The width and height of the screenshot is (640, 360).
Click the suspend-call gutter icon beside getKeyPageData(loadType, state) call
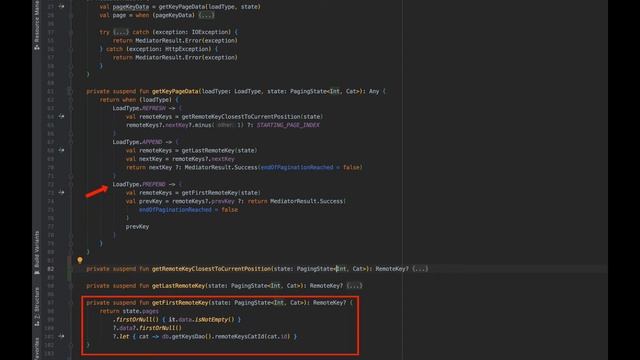(x=61, y=7)
